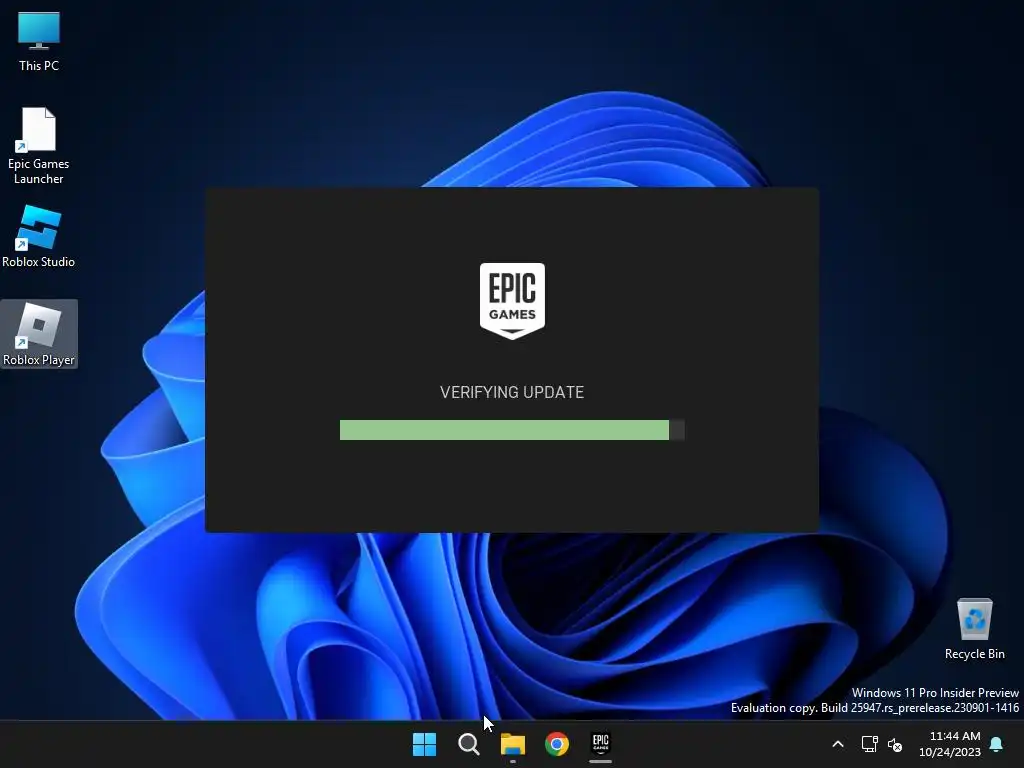Viewport: 1024px width, 768px height.
Task: Click the Epic Games taskbar icon
Action: pyautogui.click(x=600, y=743)
